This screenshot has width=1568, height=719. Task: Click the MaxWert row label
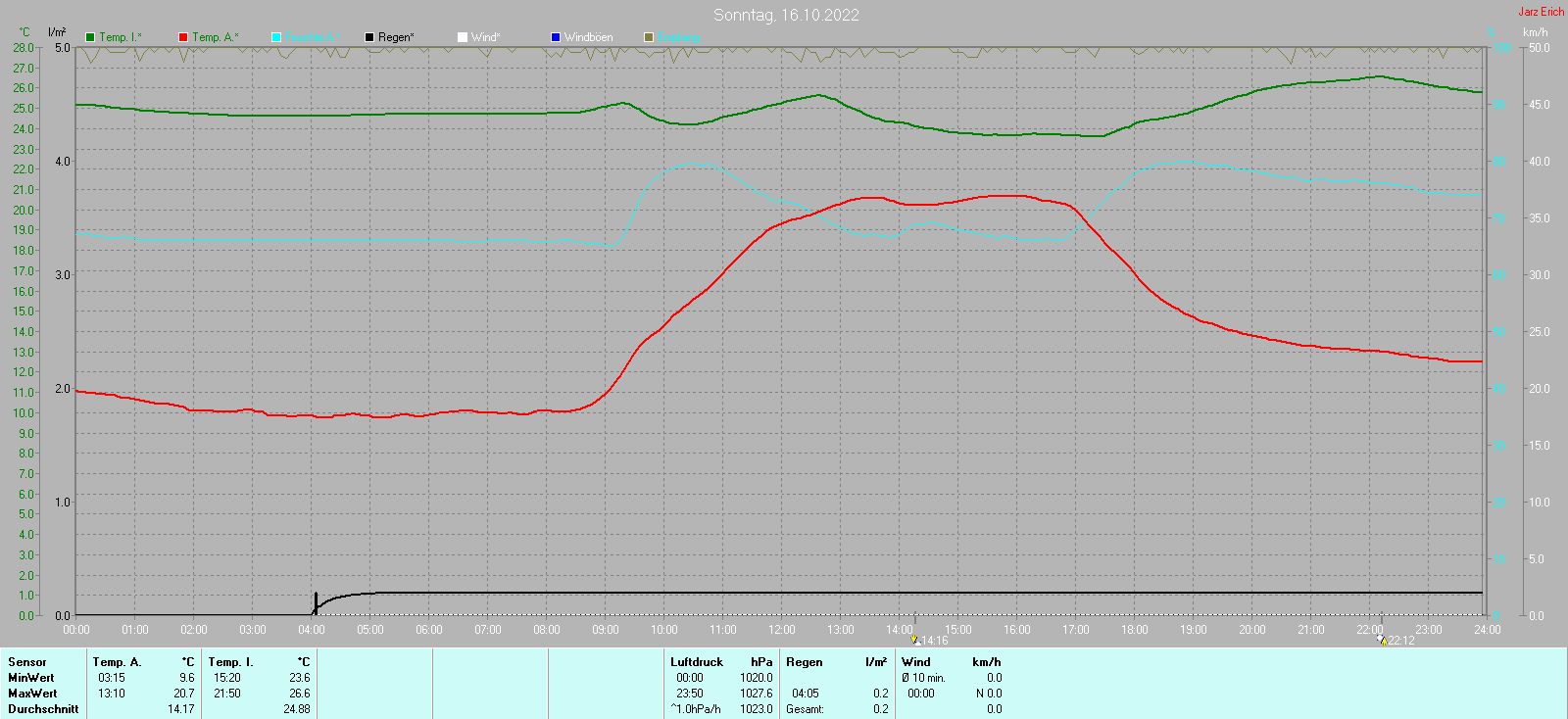point(31,694)
